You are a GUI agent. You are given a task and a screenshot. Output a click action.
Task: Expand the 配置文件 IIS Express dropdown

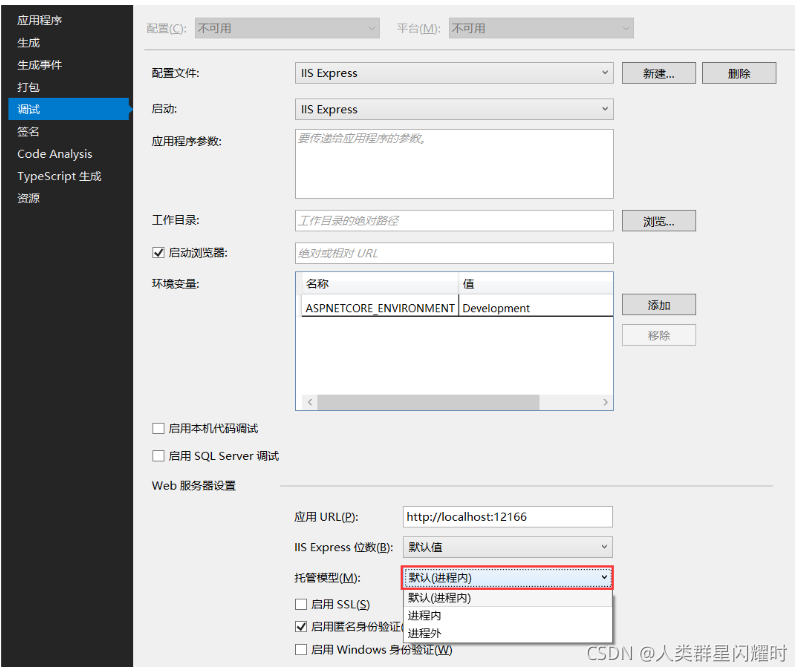pyautogui.click(x=454, y=73)
